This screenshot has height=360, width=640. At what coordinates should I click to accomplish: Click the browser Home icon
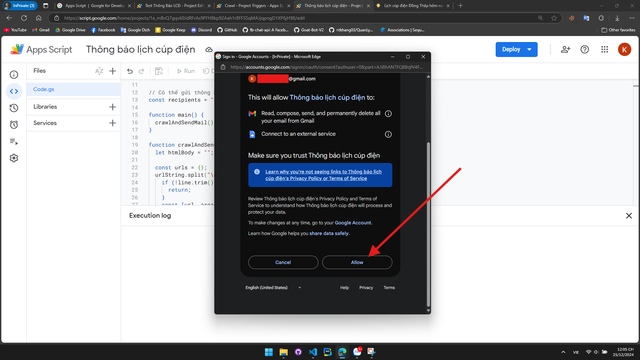[x=39, y=18]
